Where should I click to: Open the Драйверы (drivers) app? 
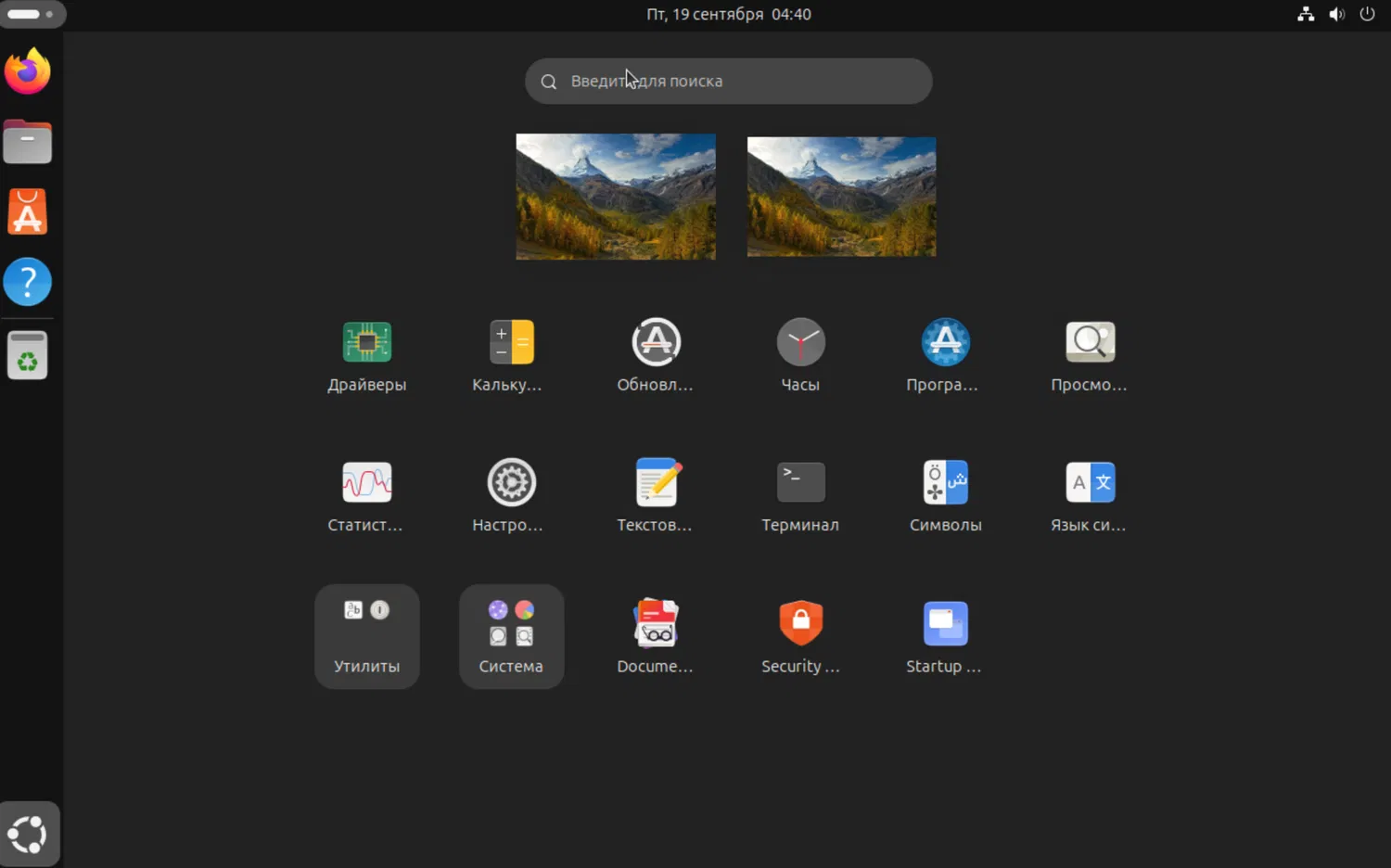tap(367, 357)
